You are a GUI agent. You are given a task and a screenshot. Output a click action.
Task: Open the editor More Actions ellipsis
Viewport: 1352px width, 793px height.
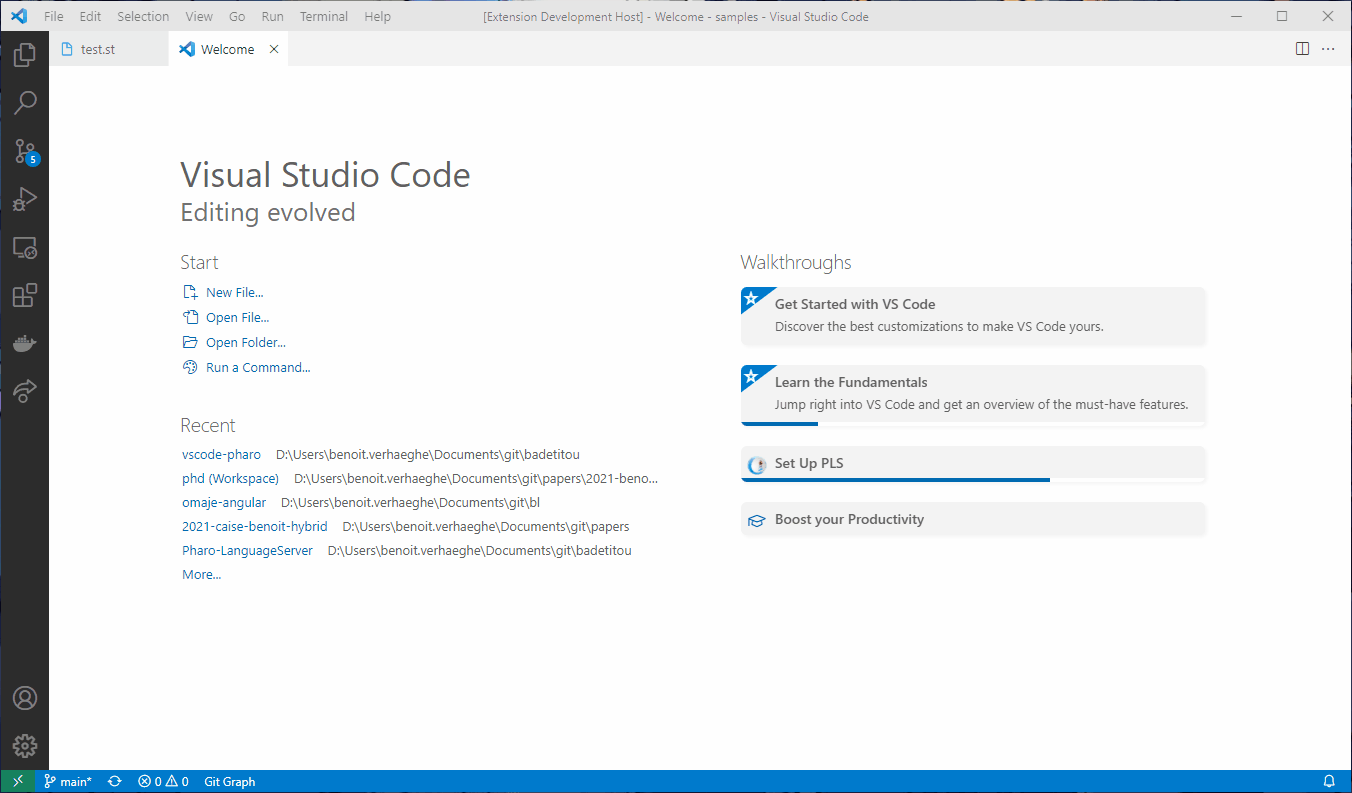(1328, 49)
